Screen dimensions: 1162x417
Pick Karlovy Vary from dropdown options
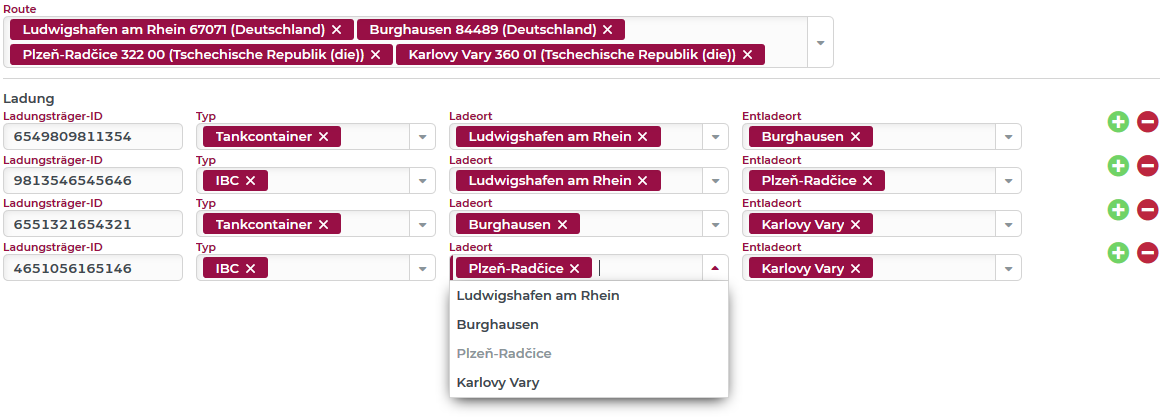[x=498, y=382]
